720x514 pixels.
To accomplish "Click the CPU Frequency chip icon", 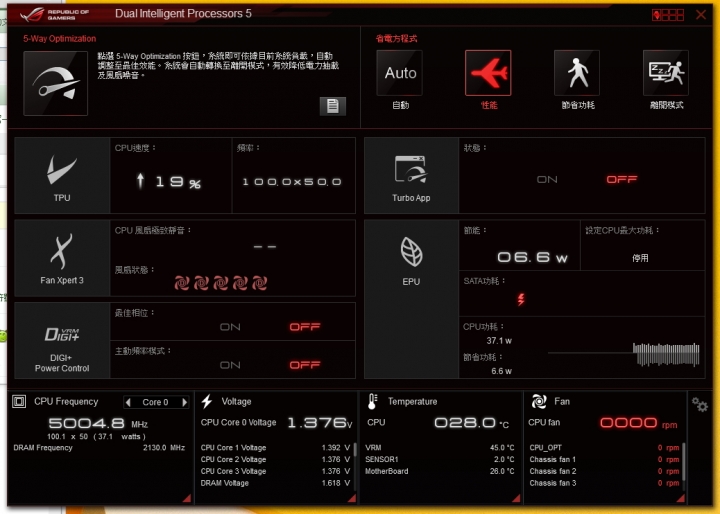I will pyautogui.click(x=19, y=401).
